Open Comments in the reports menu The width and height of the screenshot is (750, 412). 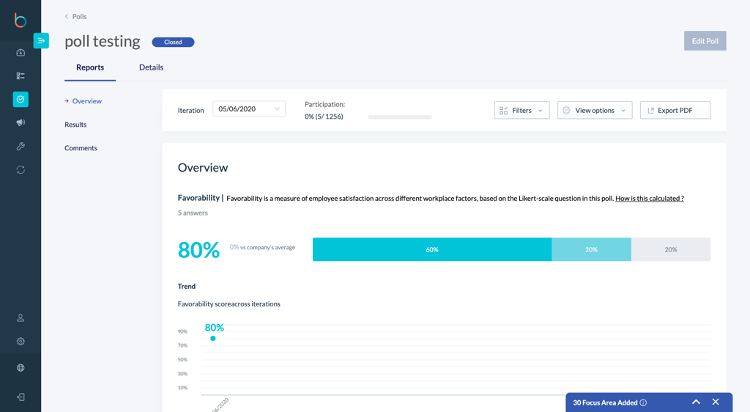point(80,148)
